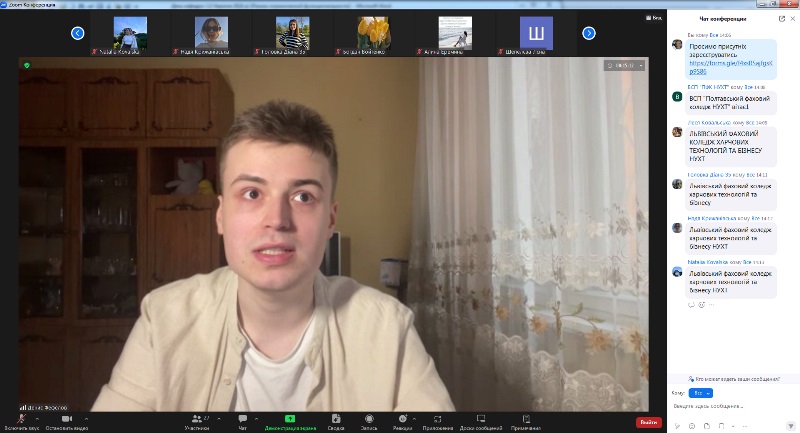The height and width of the screenshot is (433, 800).
Task: Click 'Who can see your messages' info bar
Action: [x=734, y=379]
